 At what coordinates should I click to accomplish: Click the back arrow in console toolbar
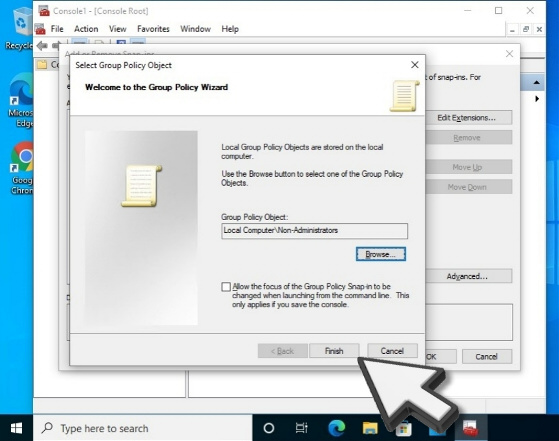click(42, 46)
